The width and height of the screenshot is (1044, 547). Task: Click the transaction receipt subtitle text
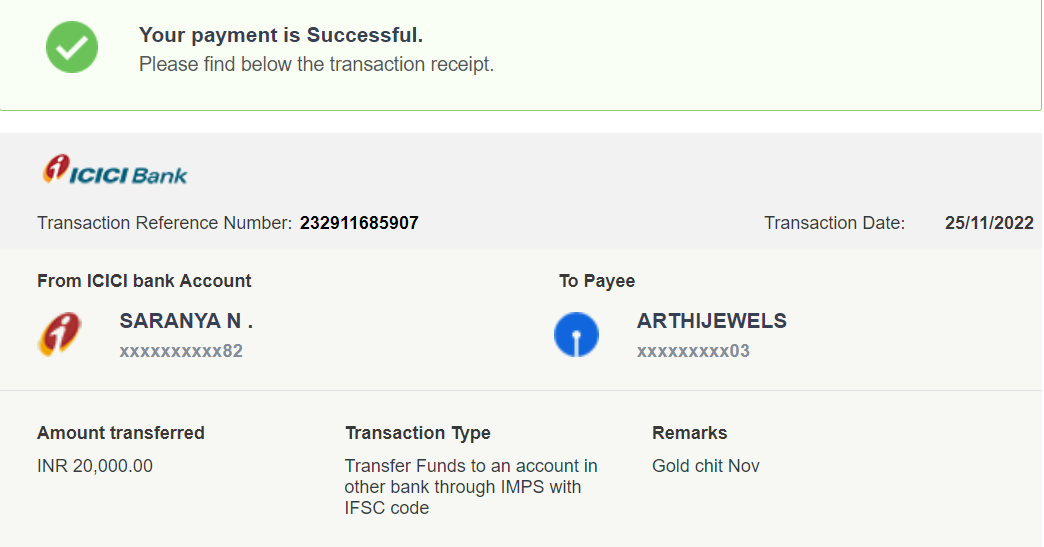316,64
